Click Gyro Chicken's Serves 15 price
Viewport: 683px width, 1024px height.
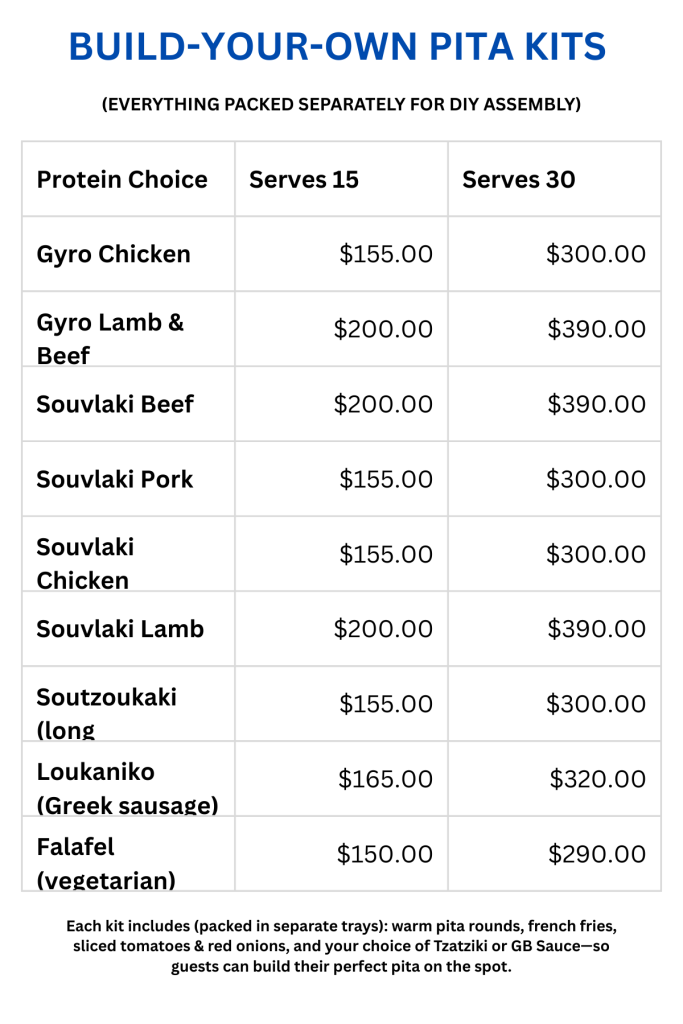click(386, 254)
